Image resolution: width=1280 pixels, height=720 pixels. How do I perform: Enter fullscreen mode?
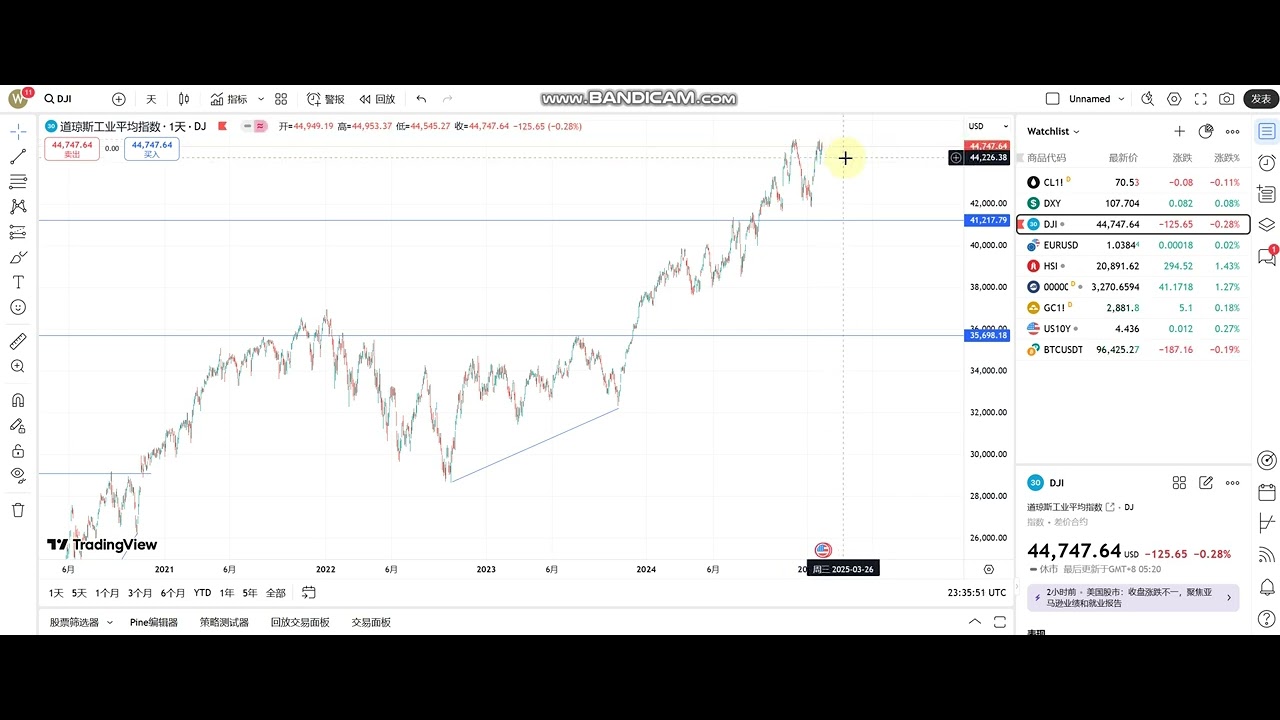click(x=1200, y=99)
